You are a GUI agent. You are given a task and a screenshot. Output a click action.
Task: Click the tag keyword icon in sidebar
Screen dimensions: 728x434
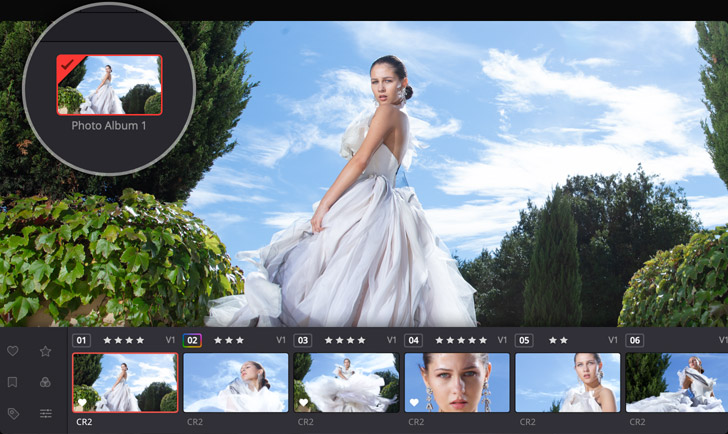click(x=13, y=413)
